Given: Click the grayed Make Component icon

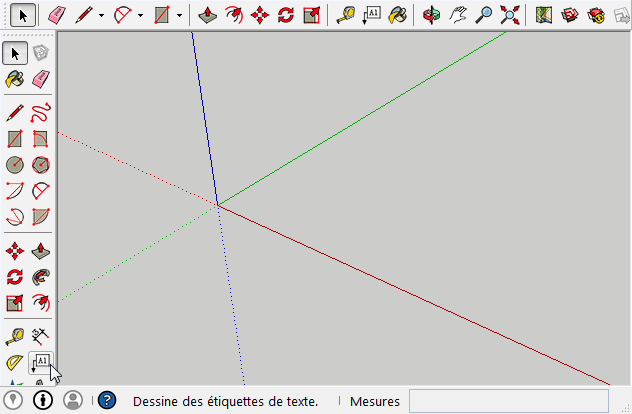Looking at the screenshot, I should (41, 53).
